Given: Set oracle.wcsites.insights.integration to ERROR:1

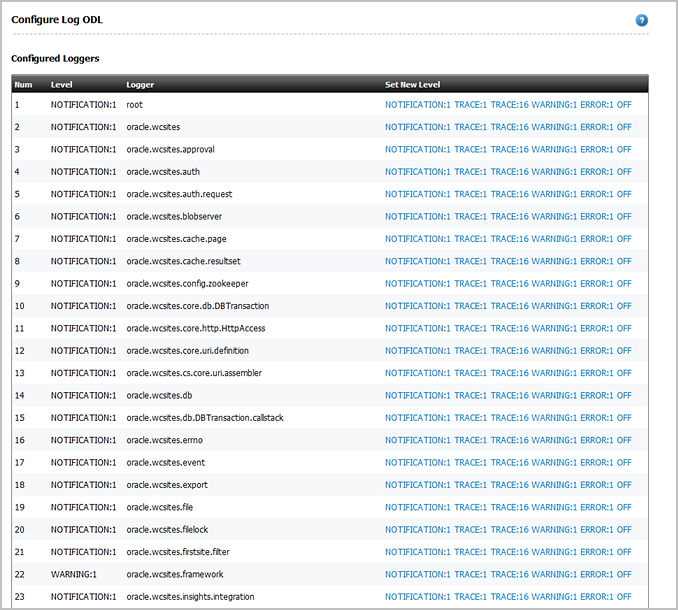Looking at the screenshot, I should 597,597.
